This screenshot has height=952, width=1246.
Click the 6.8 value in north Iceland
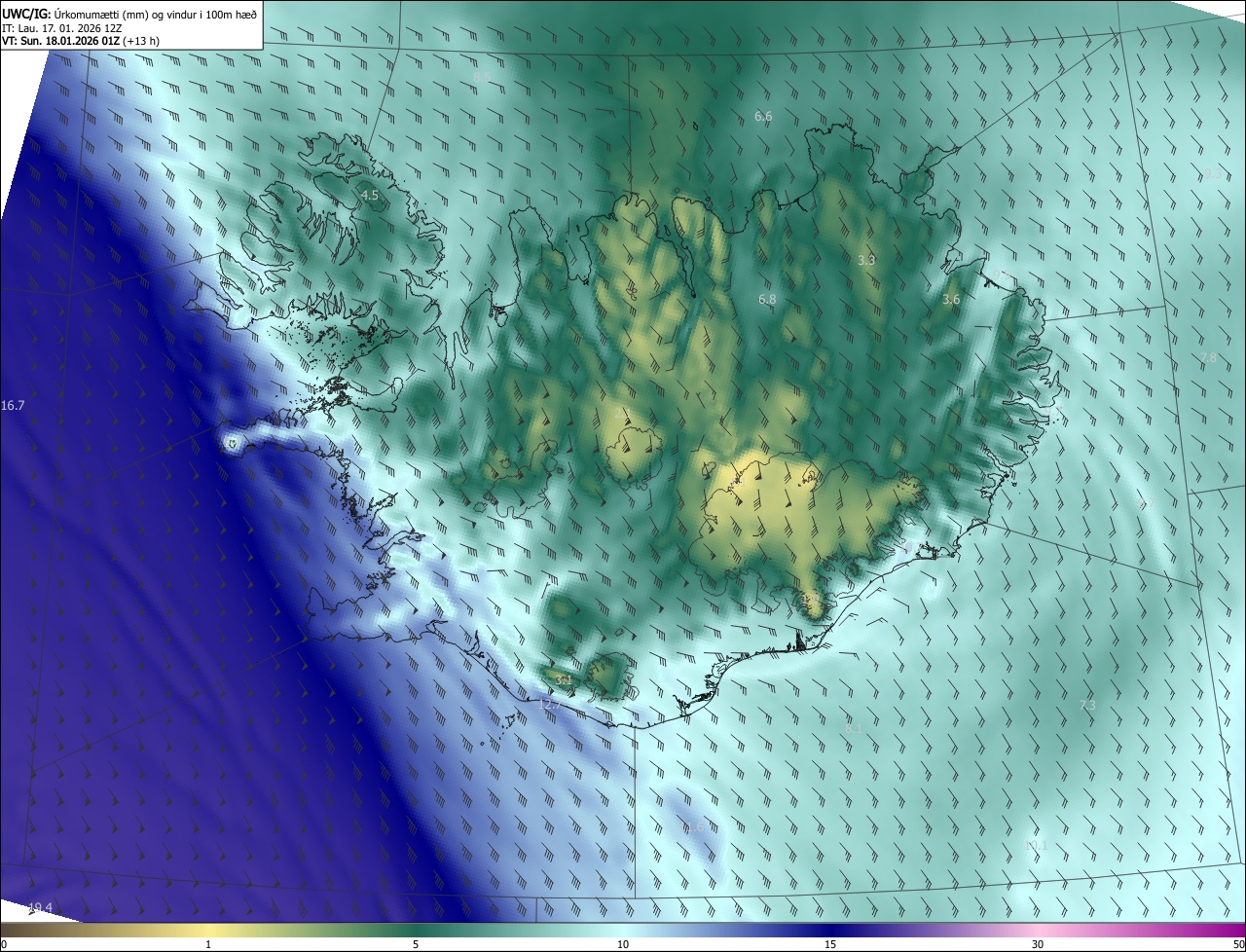click(767, 299)
